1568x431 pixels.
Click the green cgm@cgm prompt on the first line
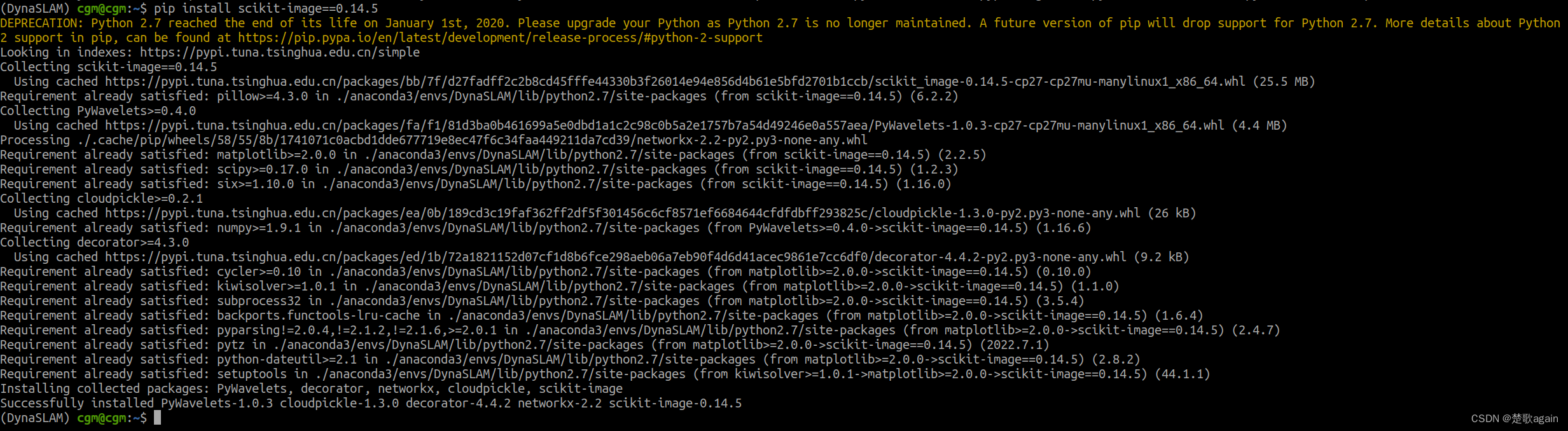[x=105, y=8]
